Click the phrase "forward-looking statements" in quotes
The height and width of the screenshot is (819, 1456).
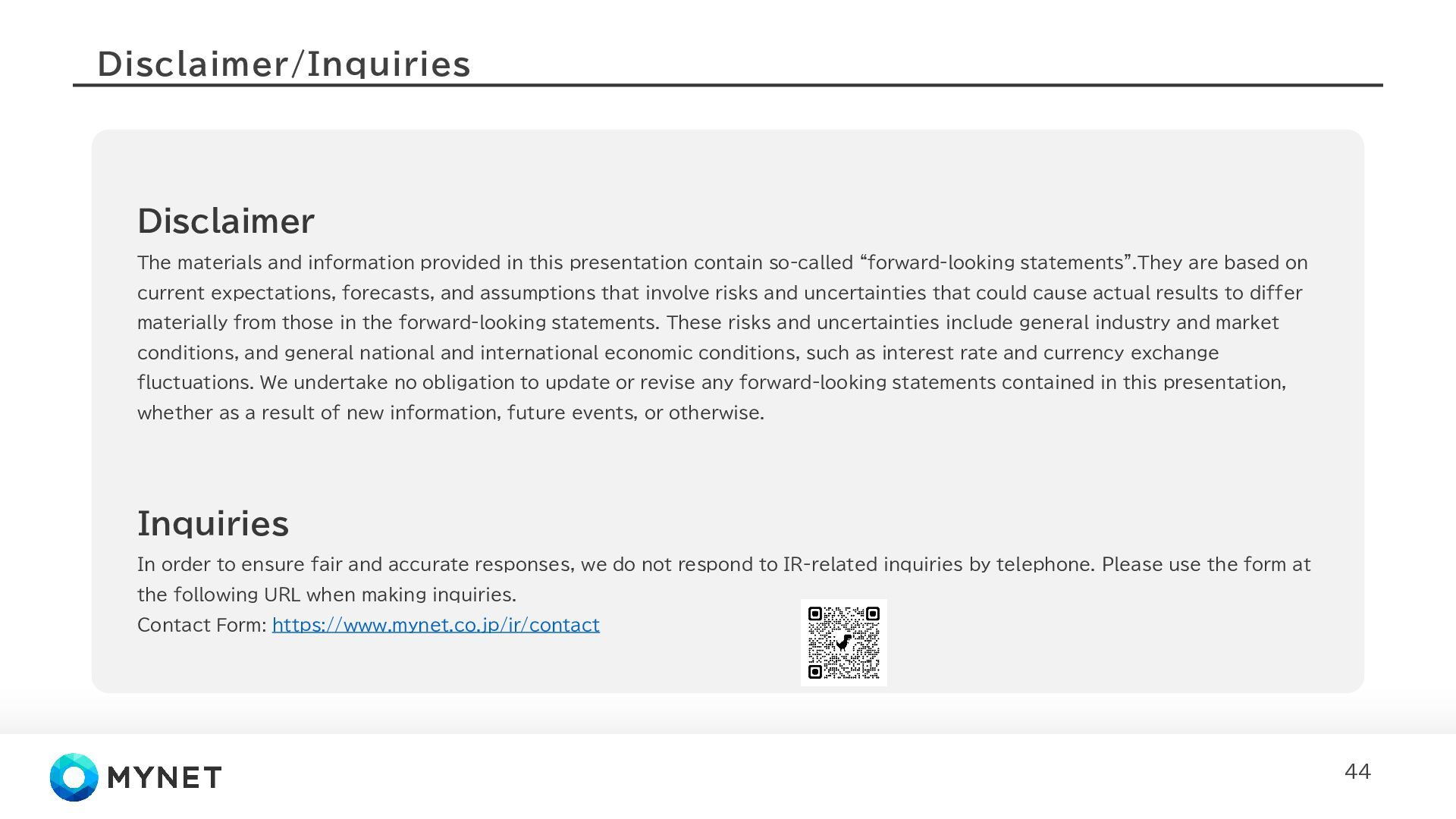pyautogui.click(x=996, y=262)
